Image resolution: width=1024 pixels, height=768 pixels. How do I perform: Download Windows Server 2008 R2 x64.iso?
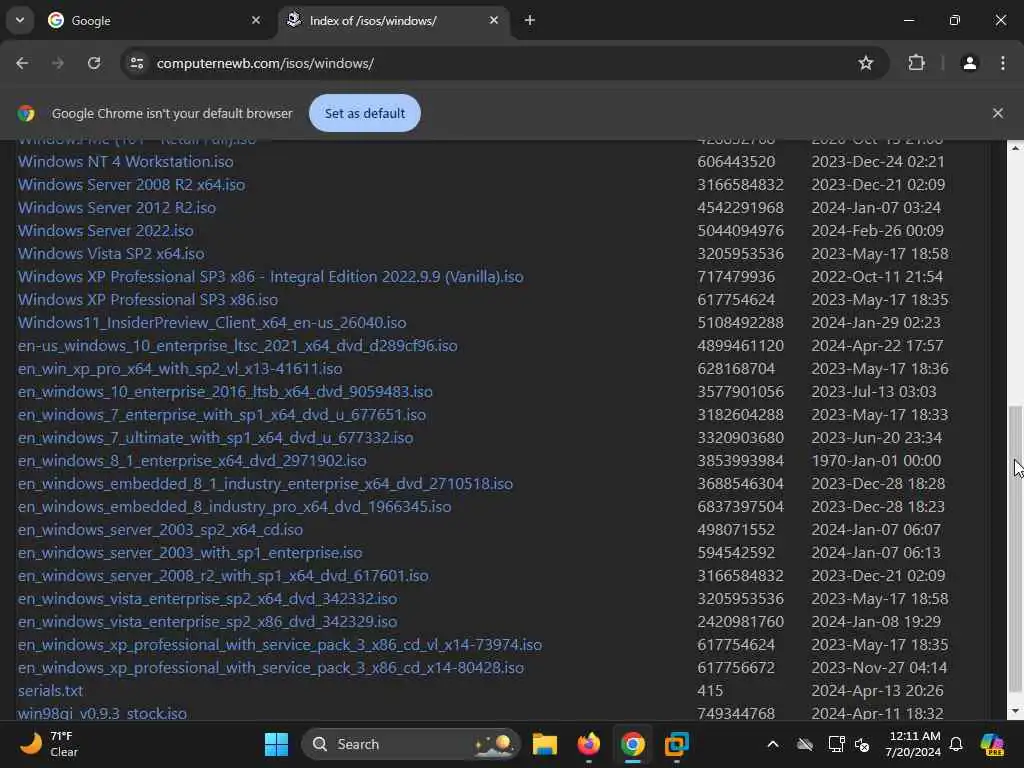(131, 185)
